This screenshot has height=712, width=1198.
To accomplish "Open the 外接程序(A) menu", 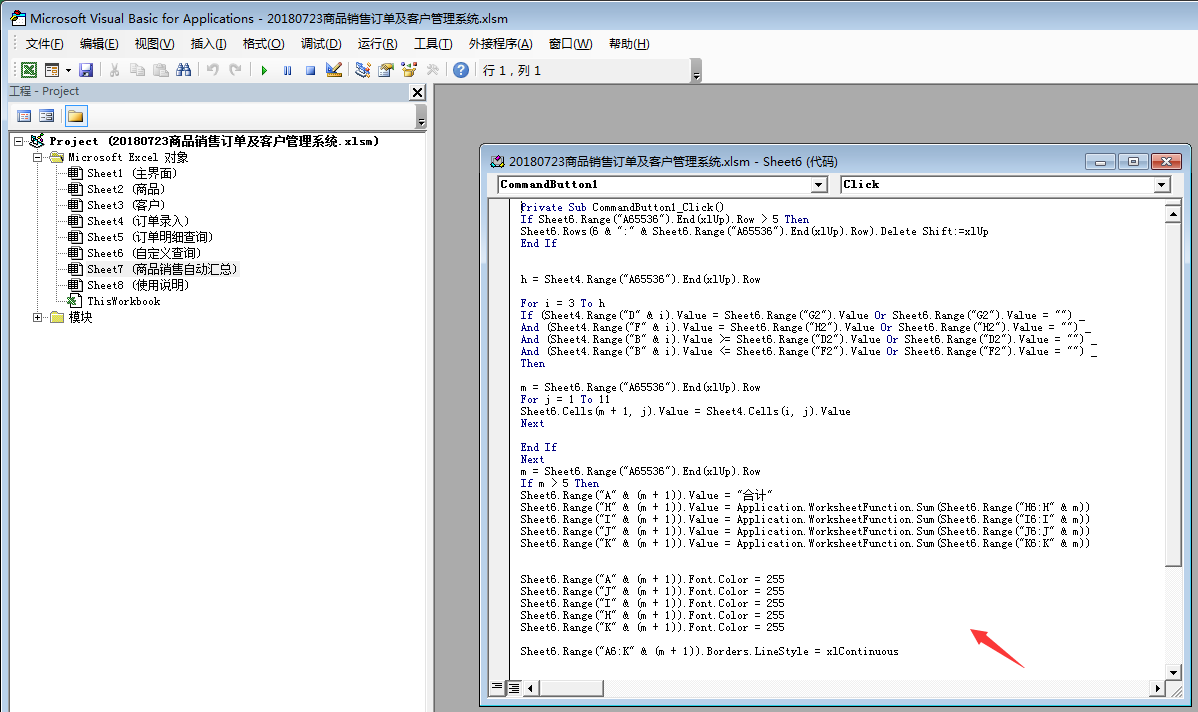I will [x=500, y=44].
